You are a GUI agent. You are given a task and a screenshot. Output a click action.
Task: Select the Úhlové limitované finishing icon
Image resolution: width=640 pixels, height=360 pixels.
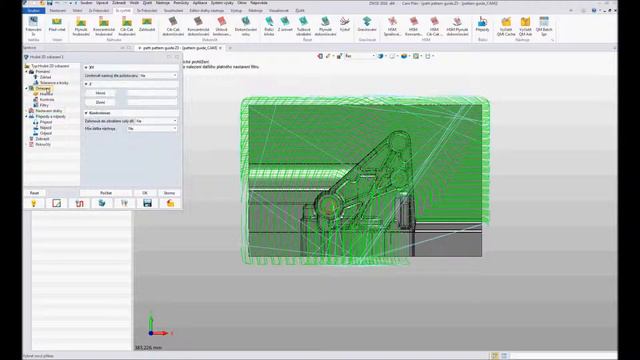(x=221, y=27)
